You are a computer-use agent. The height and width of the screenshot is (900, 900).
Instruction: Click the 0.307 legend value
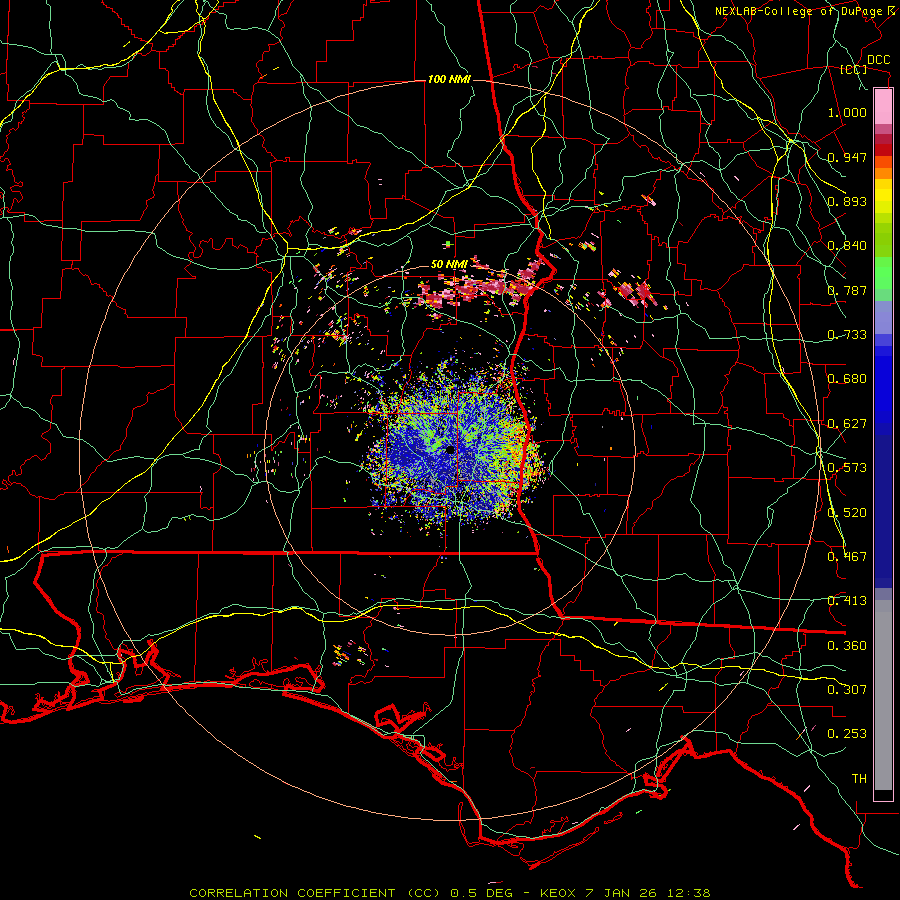point(847,690)
